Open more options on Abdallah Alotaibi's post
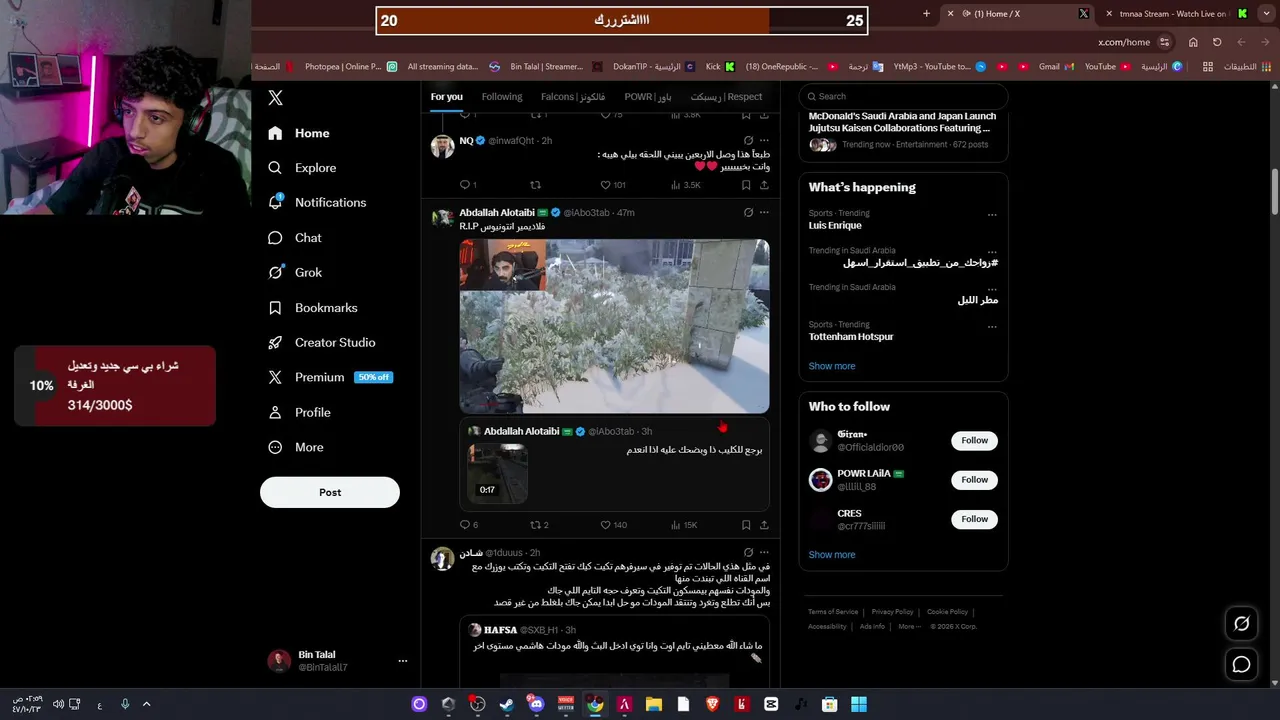The height and width of the screenshot is (720, 1280). (x=764, y=213)
